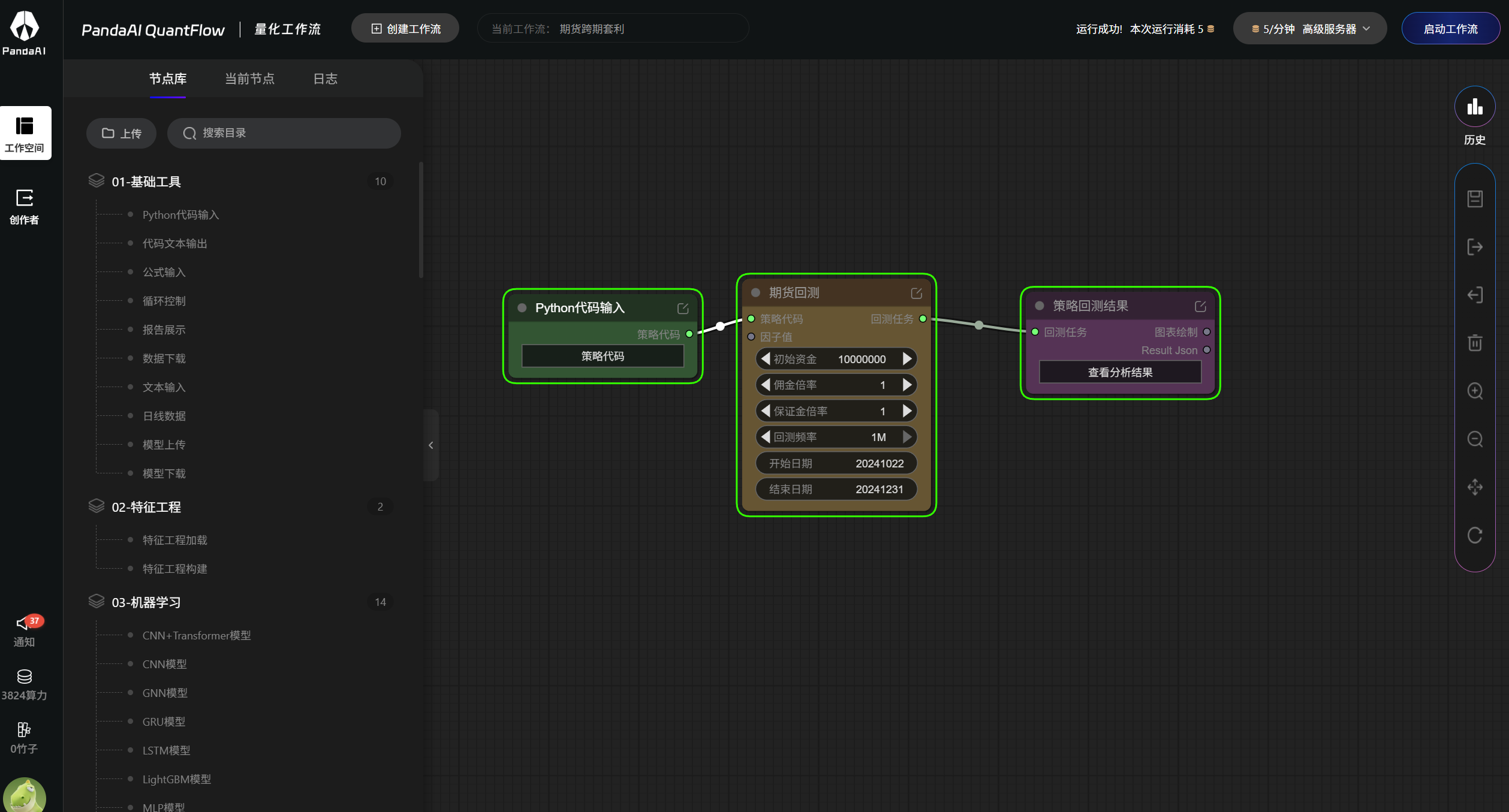
Task: Click the circular refresh icon
Action: click(x=1475, y=535)
